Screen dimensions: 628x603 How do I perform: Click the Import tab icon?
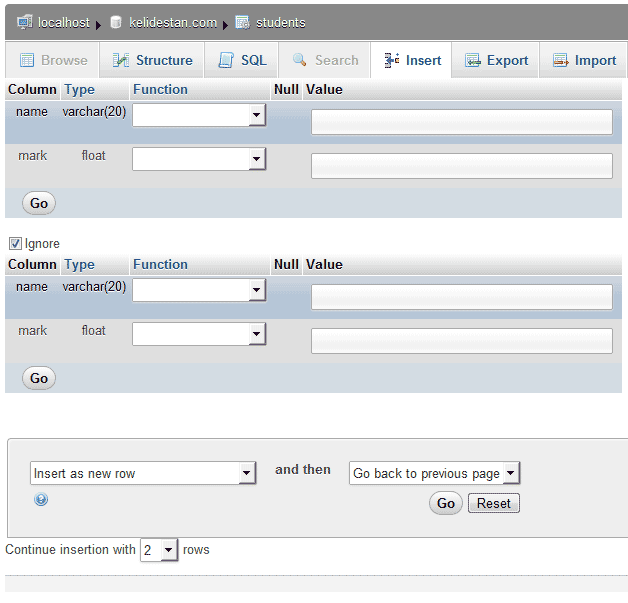(561, 60)
